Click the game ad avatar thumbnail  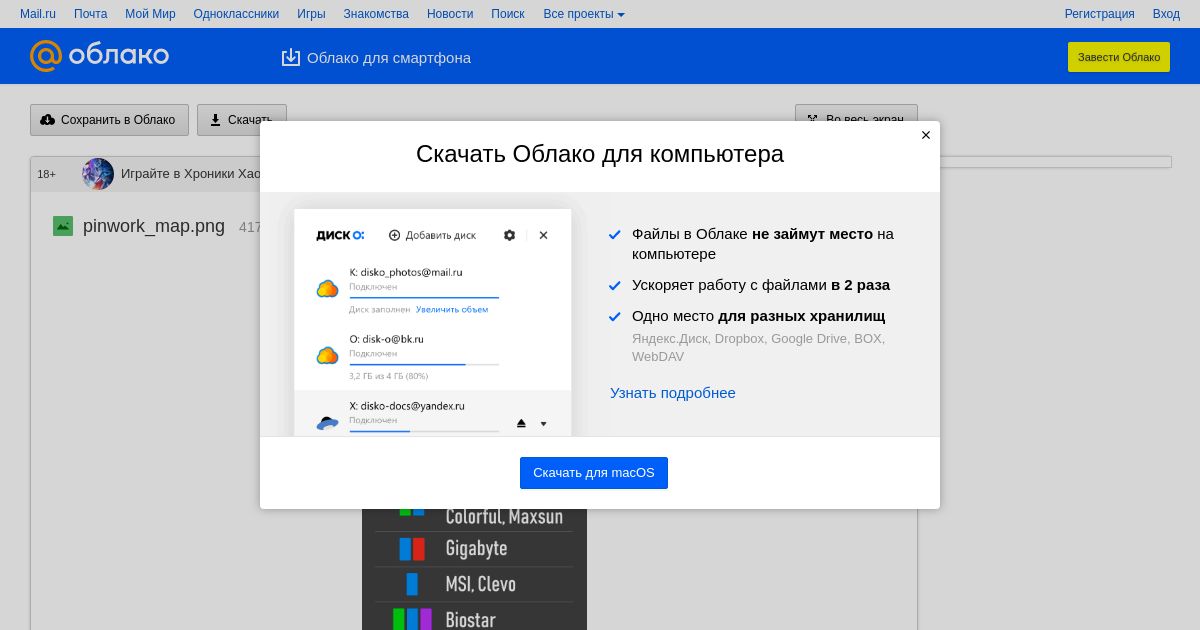98,174
